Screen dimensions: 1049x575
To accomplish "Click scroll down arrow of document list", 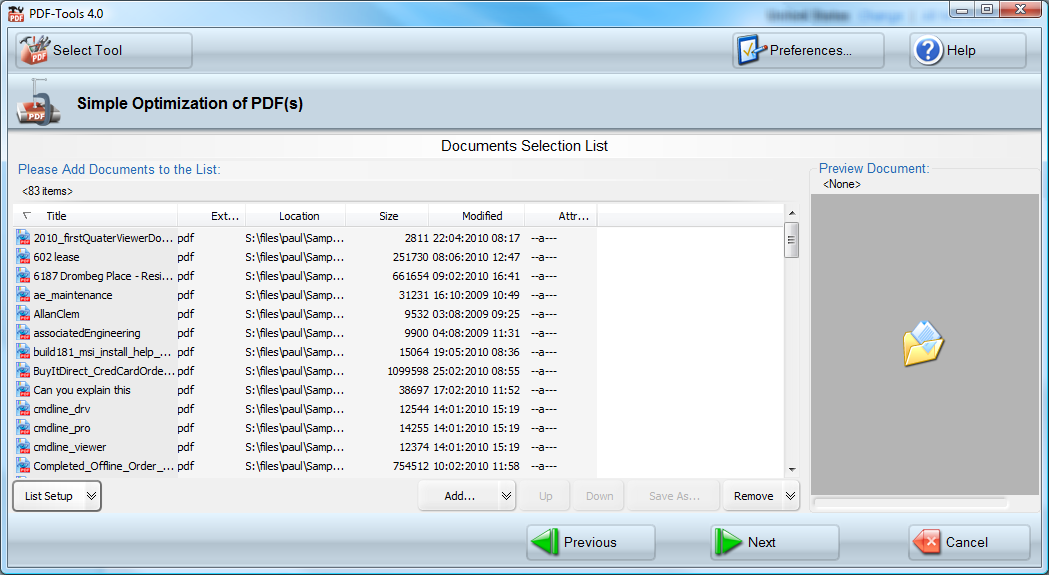I will [x=792, y=470].
